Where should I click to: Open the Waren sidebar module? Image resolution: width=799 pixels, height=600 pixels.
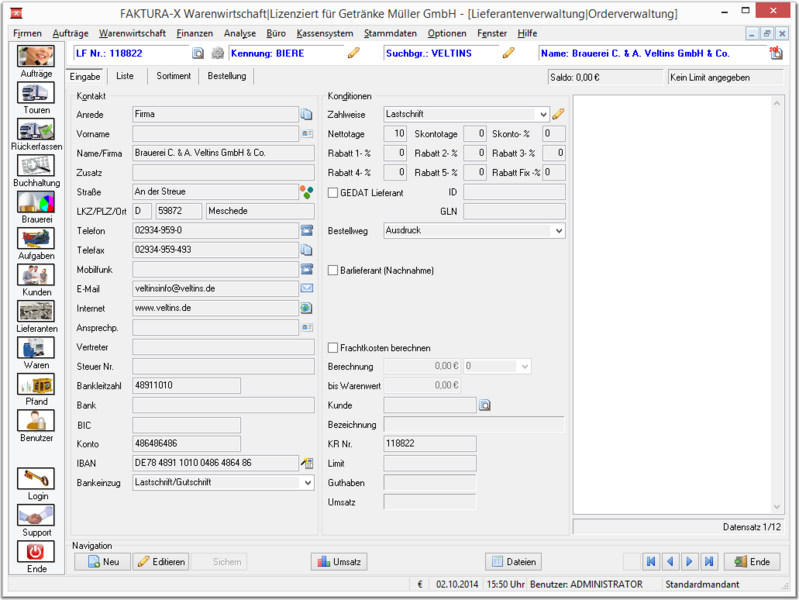(36, 348)
